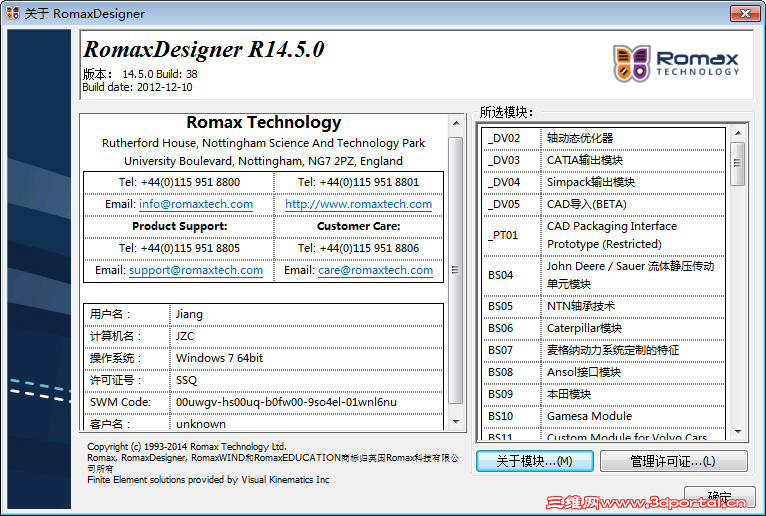Click the module list scrollbar up arrow

738,133
